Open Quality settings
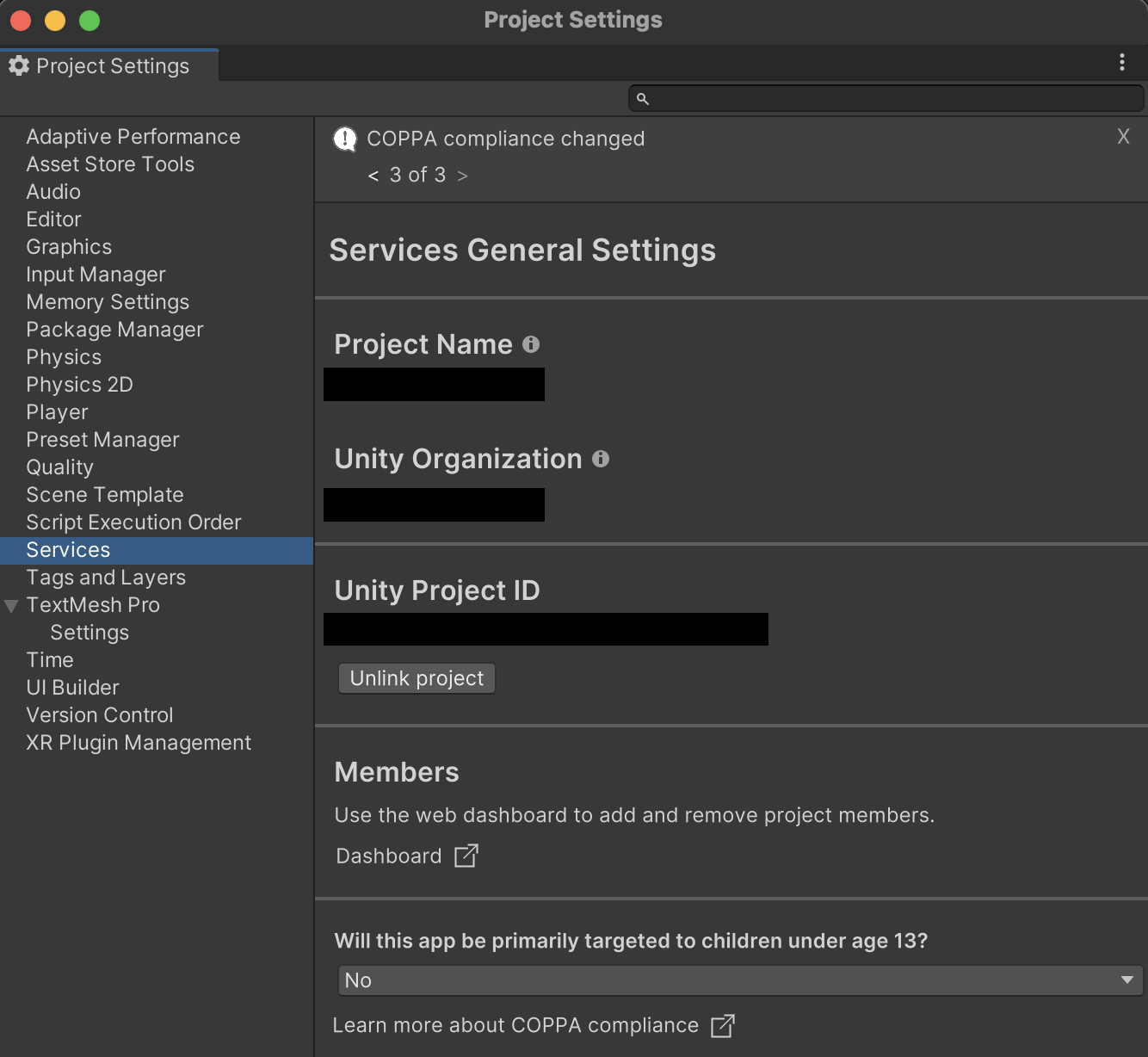This screenshot has width=1148, height=1057. [59, 467]
